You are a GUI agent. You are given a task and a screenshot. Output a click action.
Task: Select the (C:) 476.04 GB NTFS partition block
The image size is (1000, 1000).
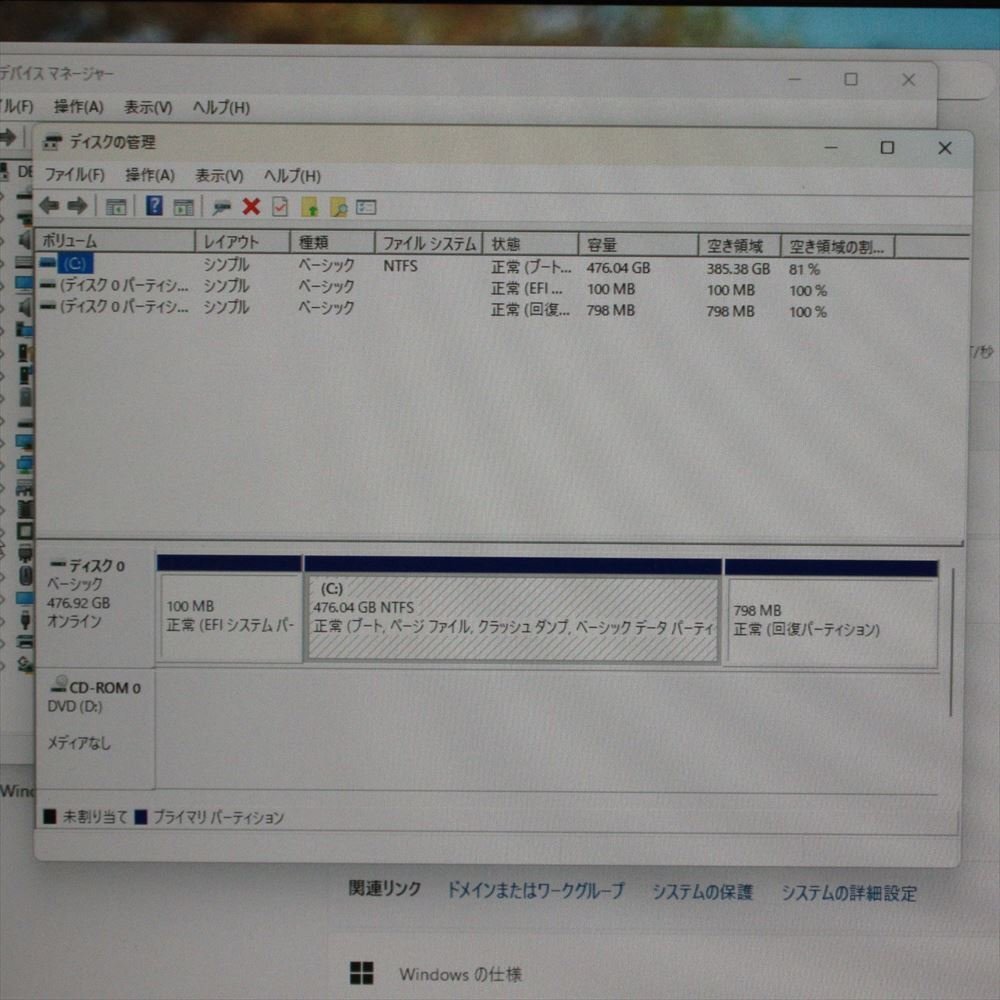[x=513, y=611]
